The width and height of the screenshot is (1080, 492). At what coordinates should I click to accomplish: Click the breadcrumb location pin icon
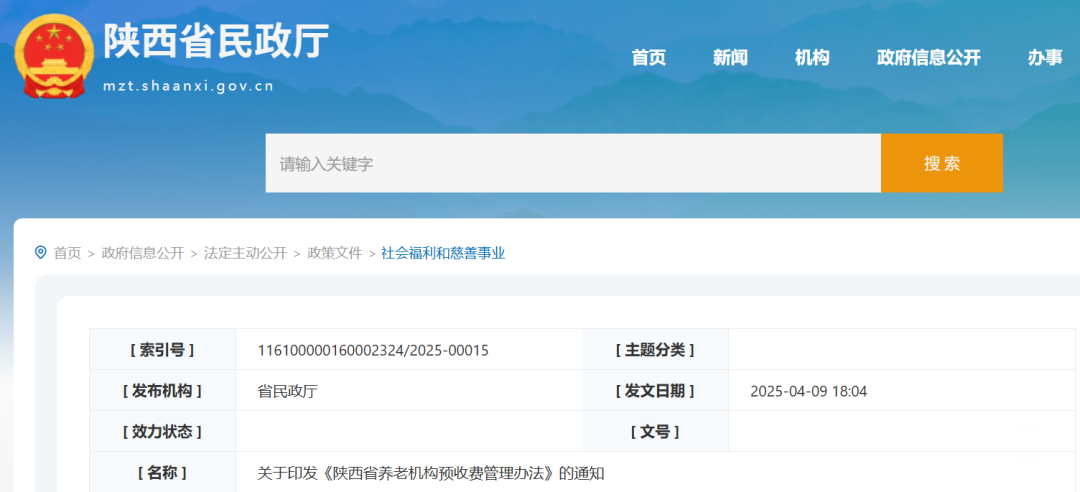coord(41,253)
